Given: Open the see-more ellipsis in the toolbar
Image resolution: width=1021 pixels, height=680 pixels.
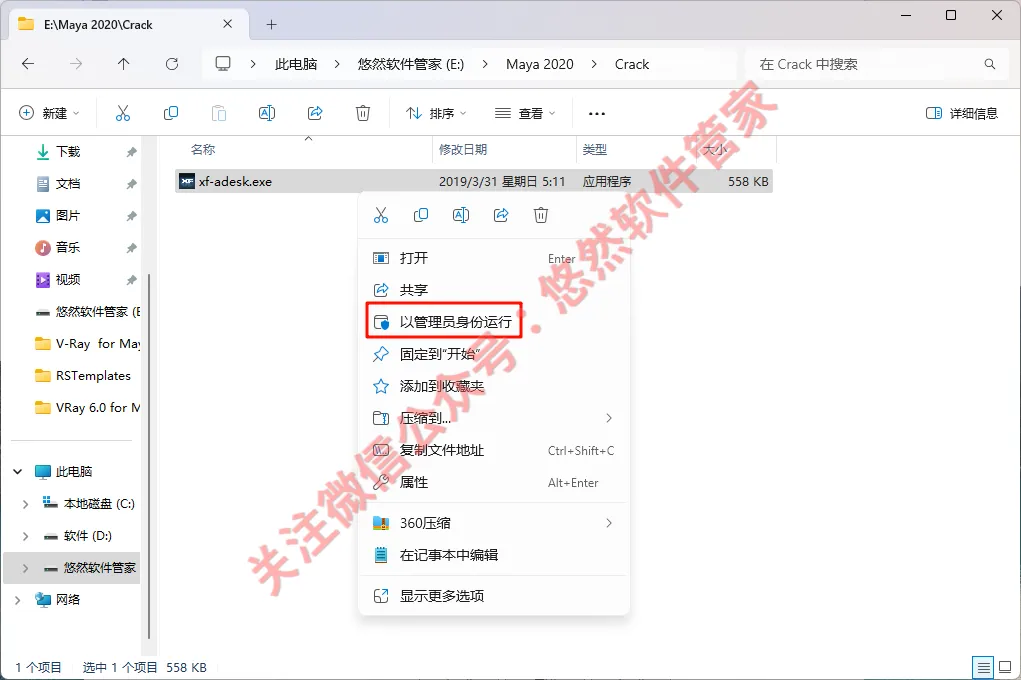Looking at the screenshot, I should point(596,113).
